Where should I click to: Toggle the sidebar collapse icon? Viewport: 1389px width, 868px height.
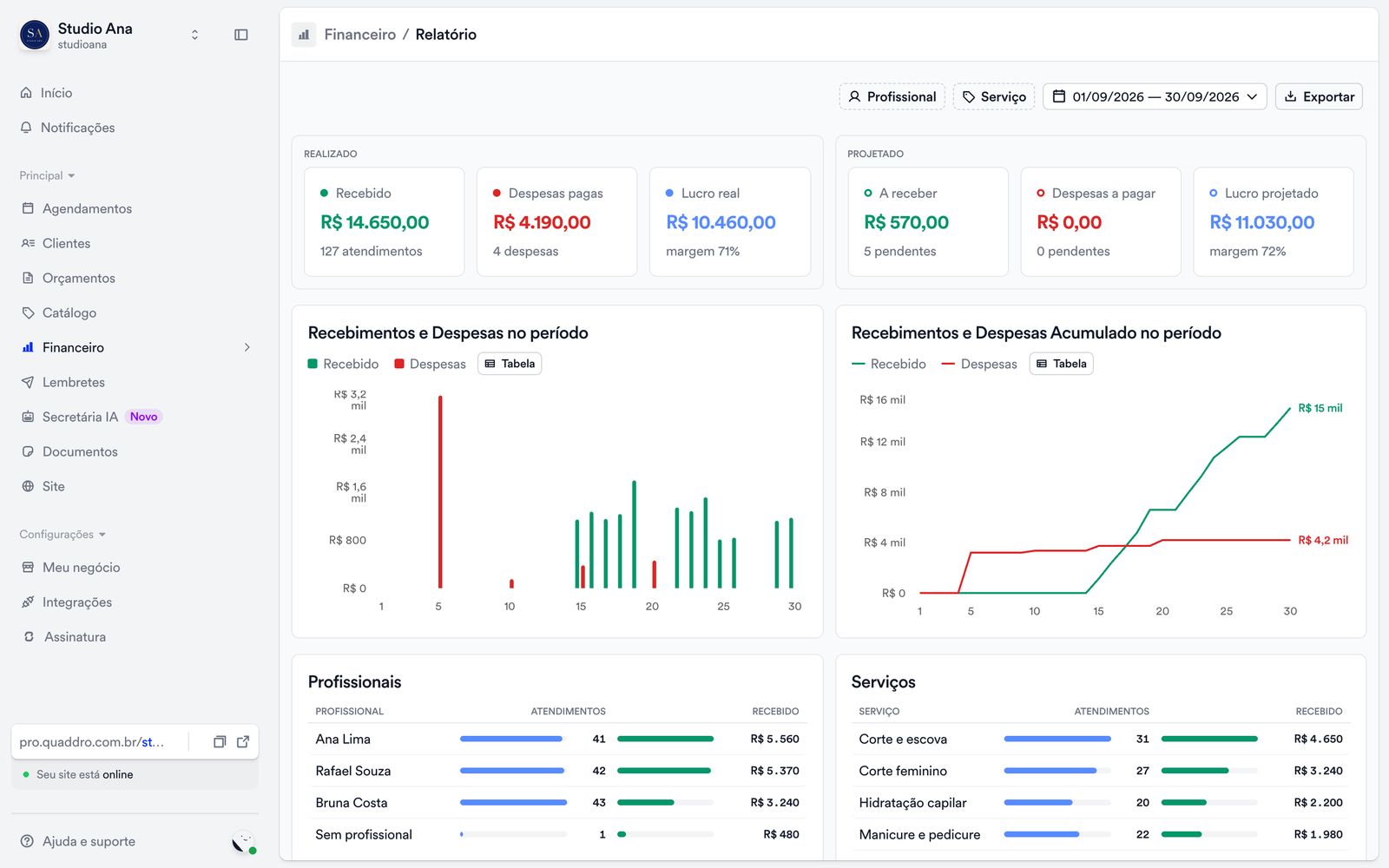[x=241, y=35]
